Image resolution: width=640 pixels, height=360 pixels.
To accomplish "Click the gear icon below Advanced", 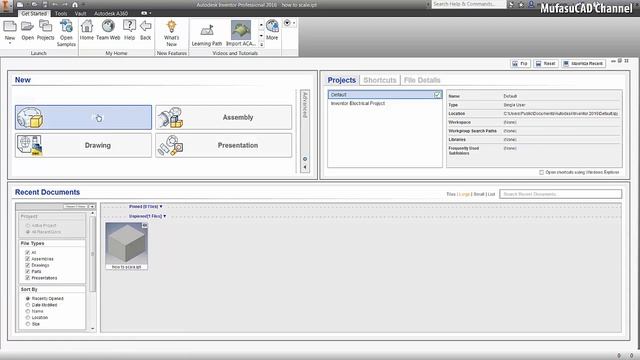I will click(305, 159).
